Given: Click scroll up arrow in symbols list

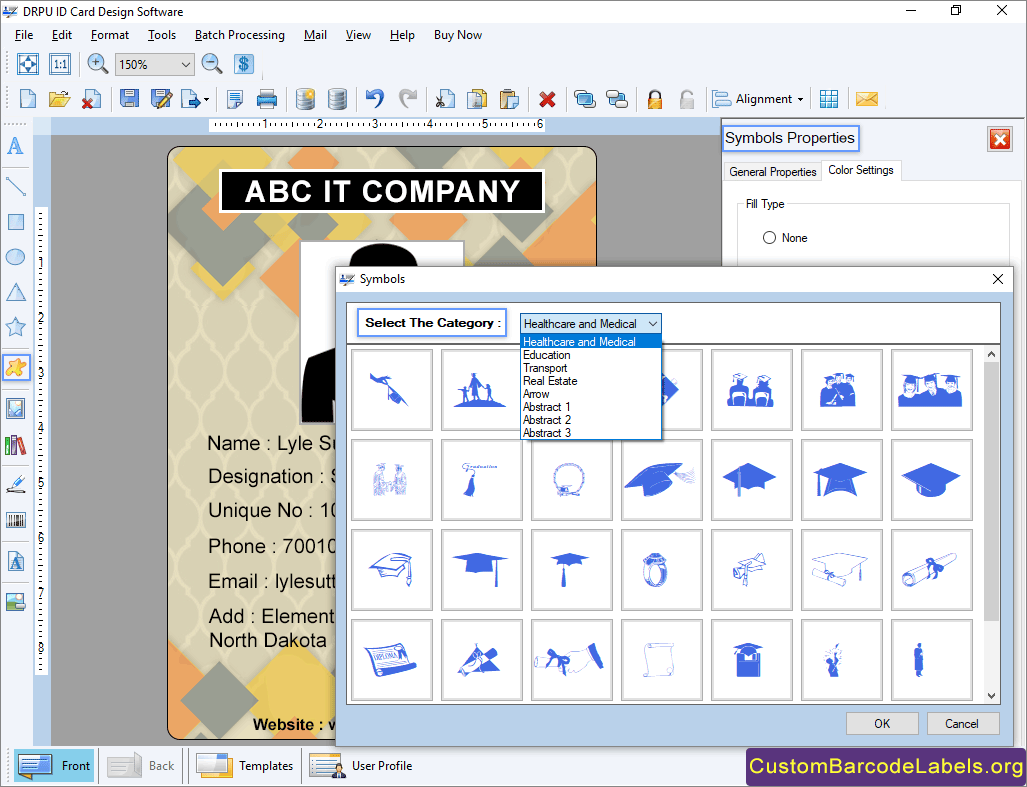Looking at the screenshot, I should [991, 355].
